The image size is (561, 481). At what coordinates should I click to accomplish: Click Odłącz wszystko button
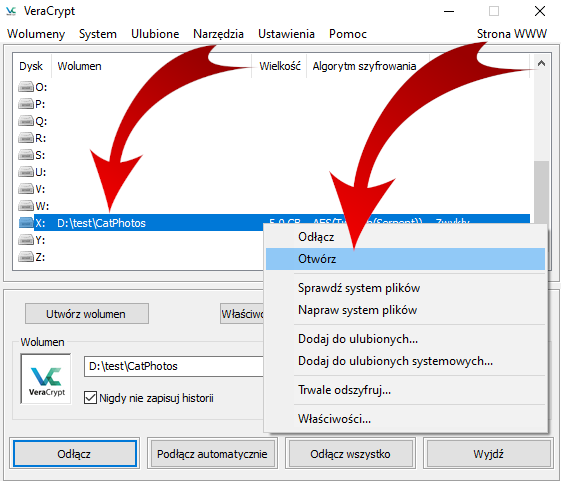pyautogui.click(x=350, y=454)
